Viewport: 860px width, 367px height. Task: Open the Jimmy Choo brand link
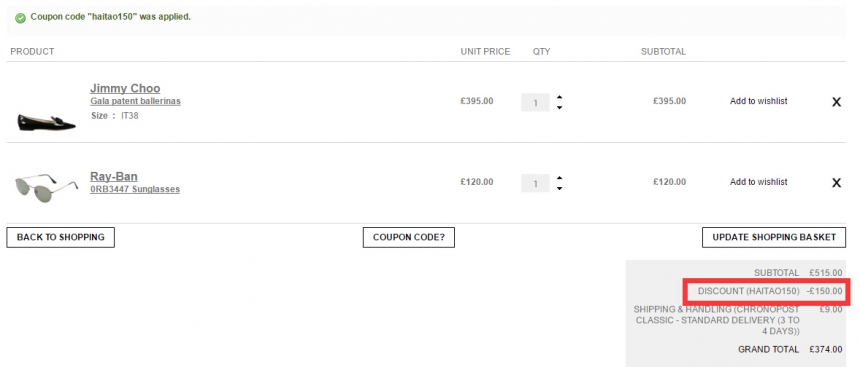tap(125, 88)
